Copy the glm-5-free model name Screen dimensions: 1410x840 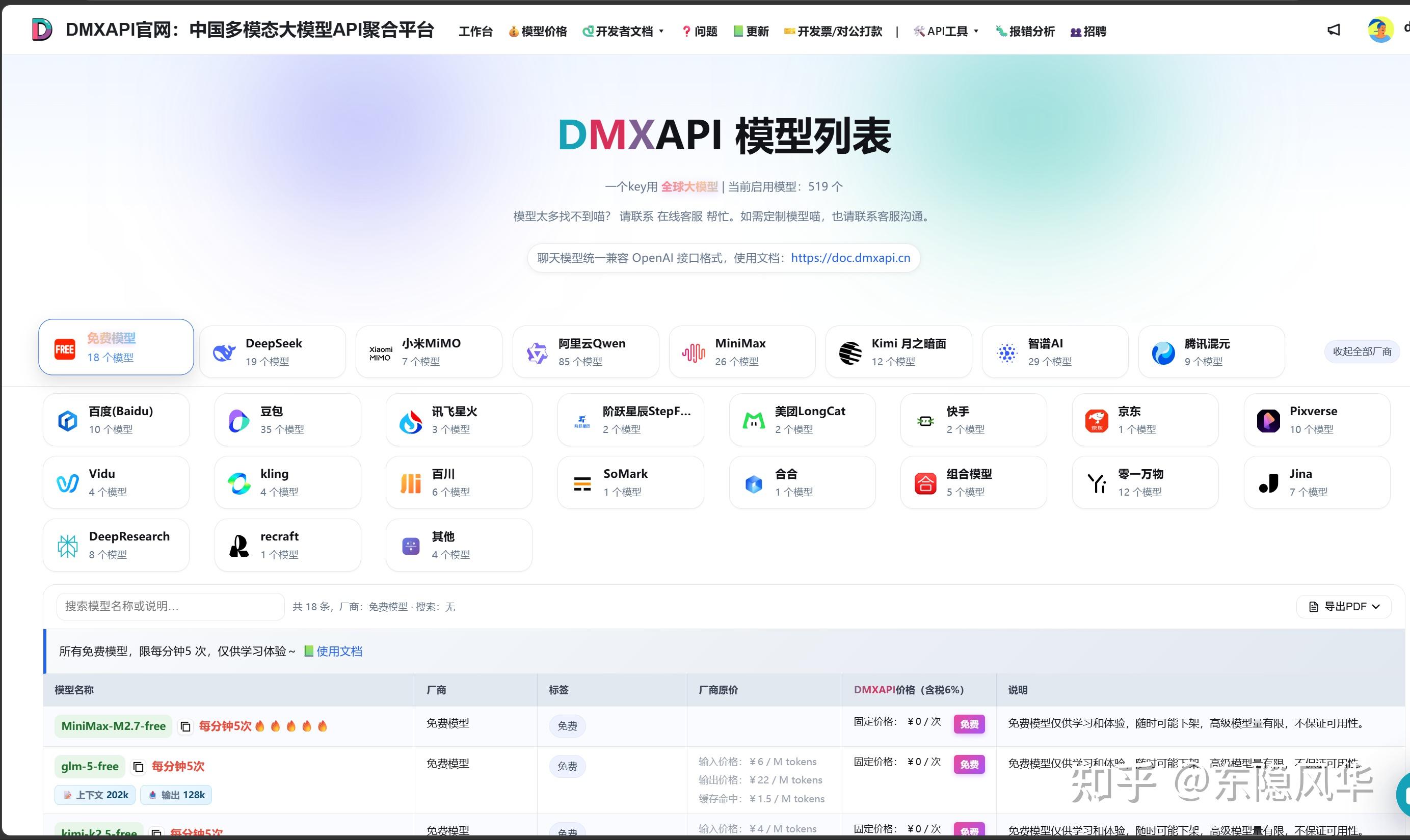pos(138,767)
